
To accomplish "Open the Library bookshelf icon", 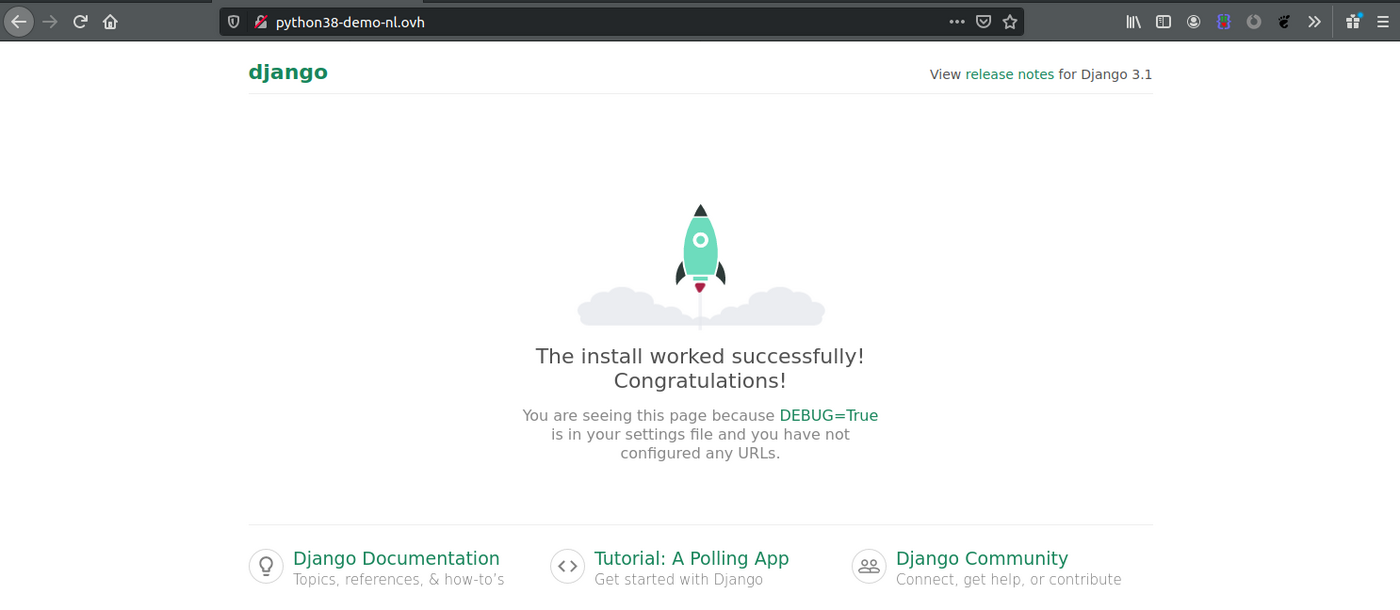I will tap(1133, 22).
